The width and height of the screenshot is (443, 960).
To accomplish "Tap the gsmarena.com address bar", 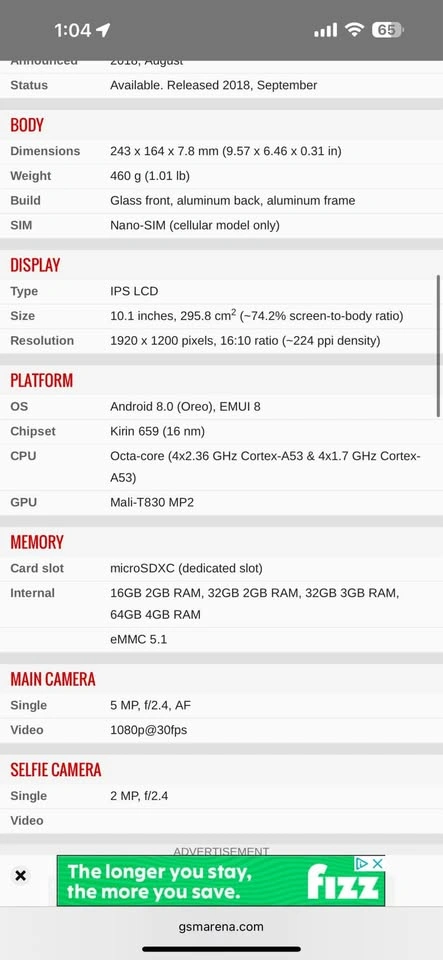I will pos(222,926).
